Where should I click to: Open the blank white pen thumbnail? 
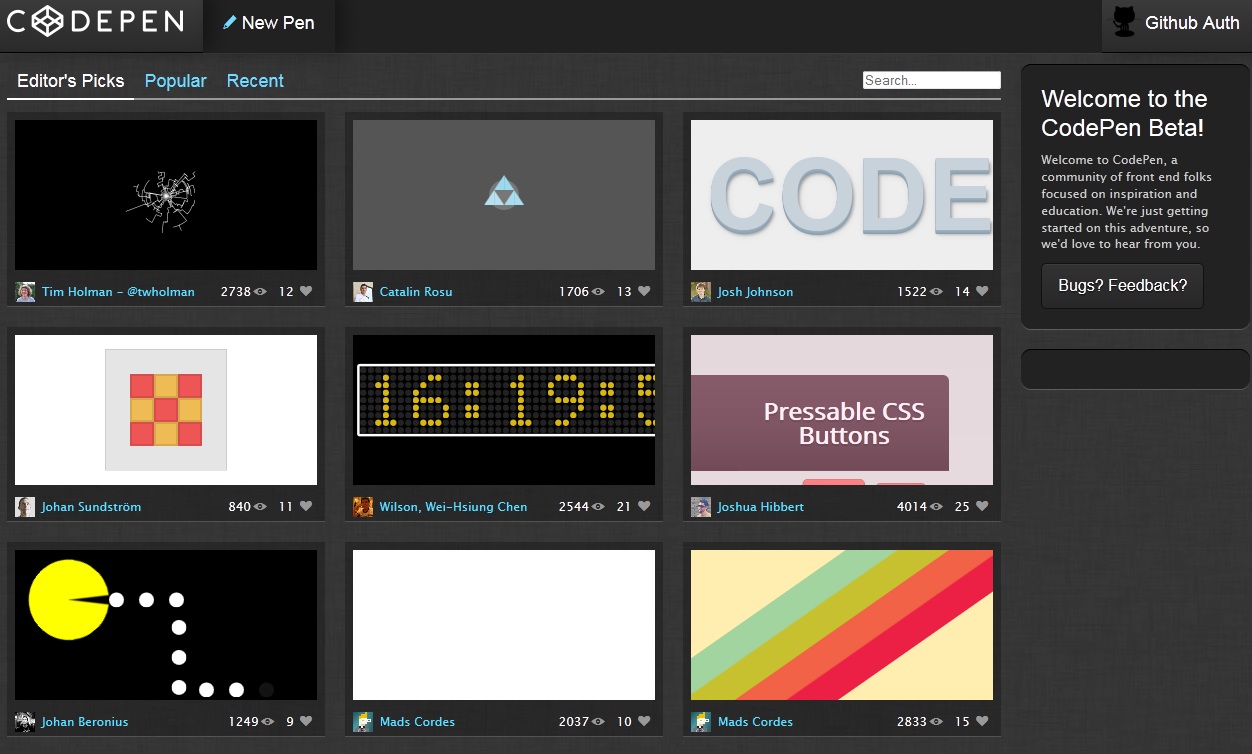504,625
